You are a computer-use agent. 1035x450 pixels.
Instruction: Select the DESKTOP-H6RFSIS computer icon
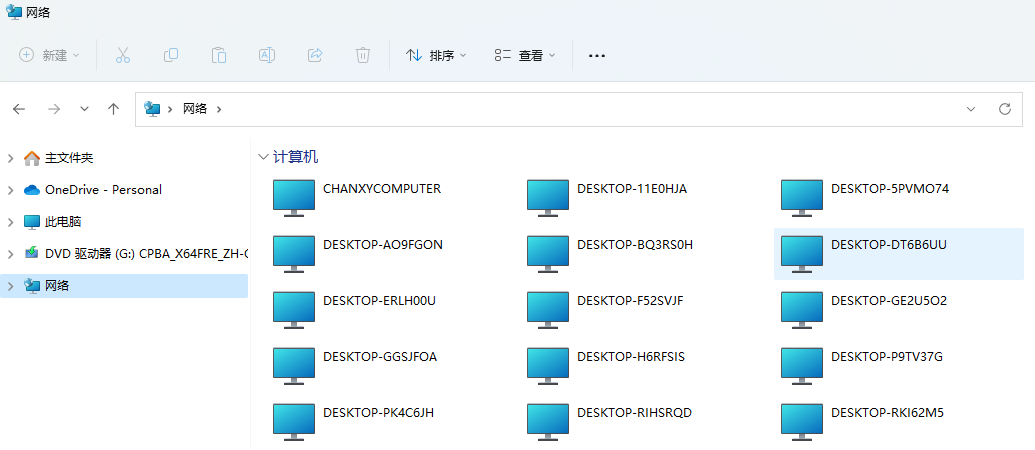548,366
